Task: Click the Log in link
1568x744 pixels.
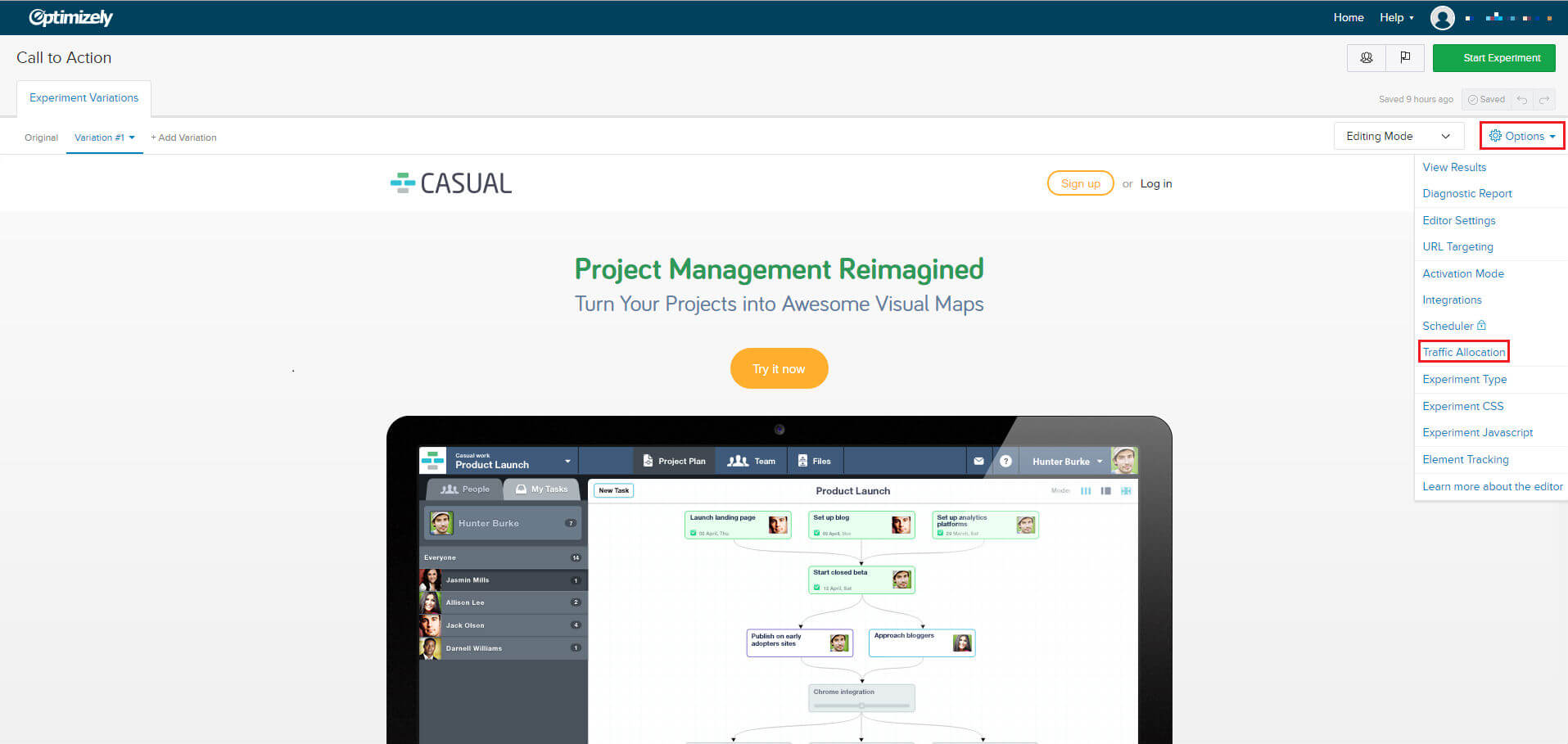Action: click(1156, 183)
